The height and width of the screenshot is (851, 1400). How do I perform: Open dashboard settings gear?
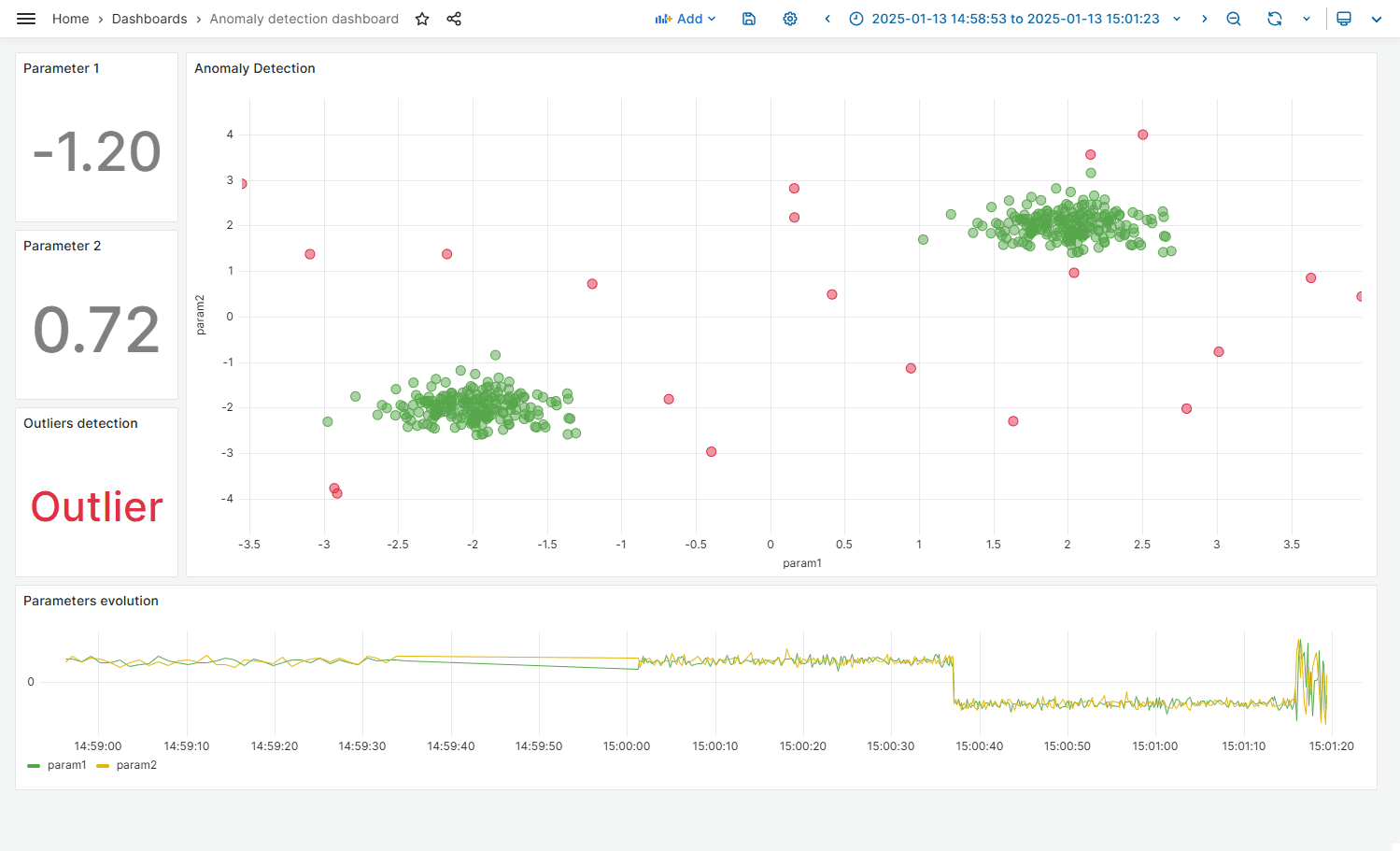pyautogui.click(x=790, y=19)
